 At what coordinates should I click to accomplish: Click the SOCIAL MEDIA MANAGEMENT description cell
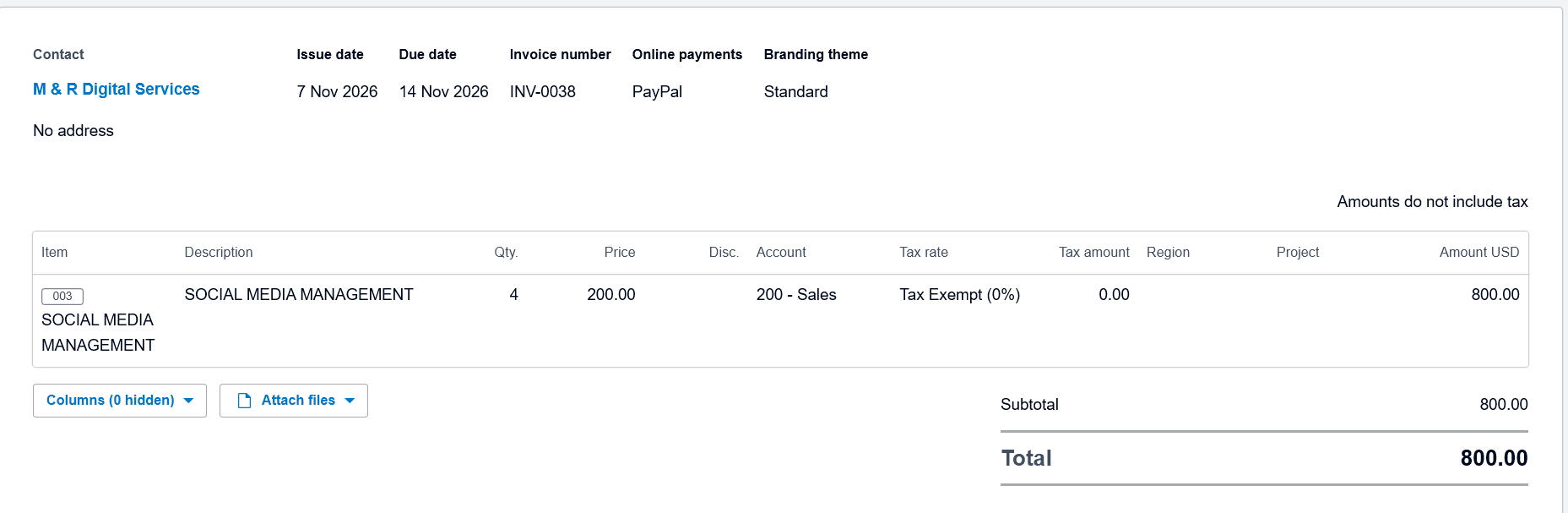click(299, 294)
